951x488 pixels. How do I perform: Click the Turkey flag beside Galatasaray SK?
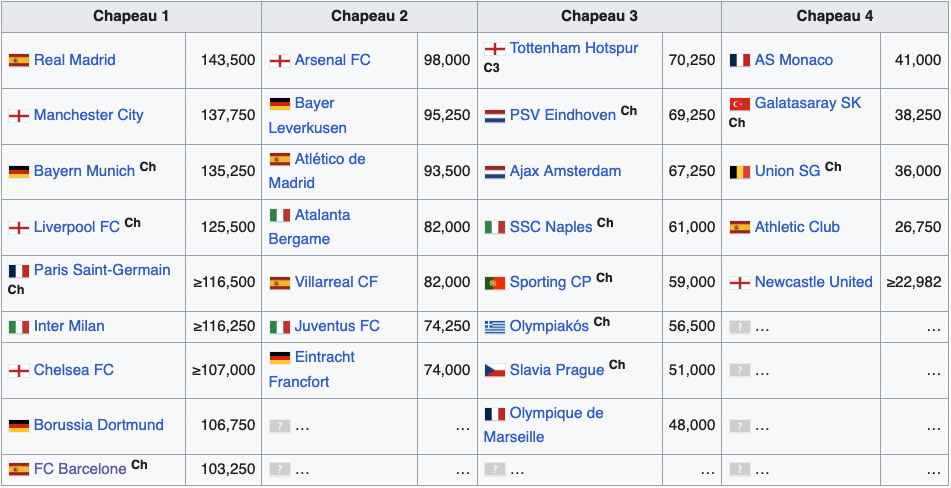[x=740, y=104]
